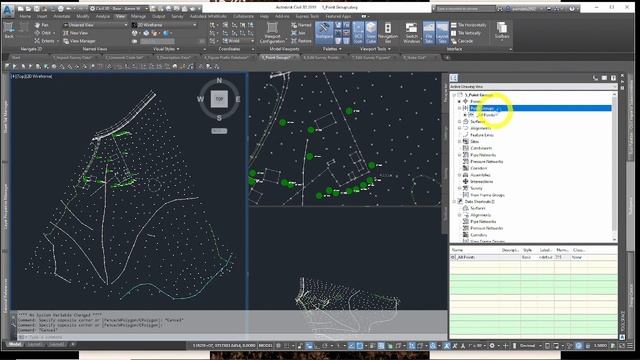Click the Join viewports button

coord(298,33)
